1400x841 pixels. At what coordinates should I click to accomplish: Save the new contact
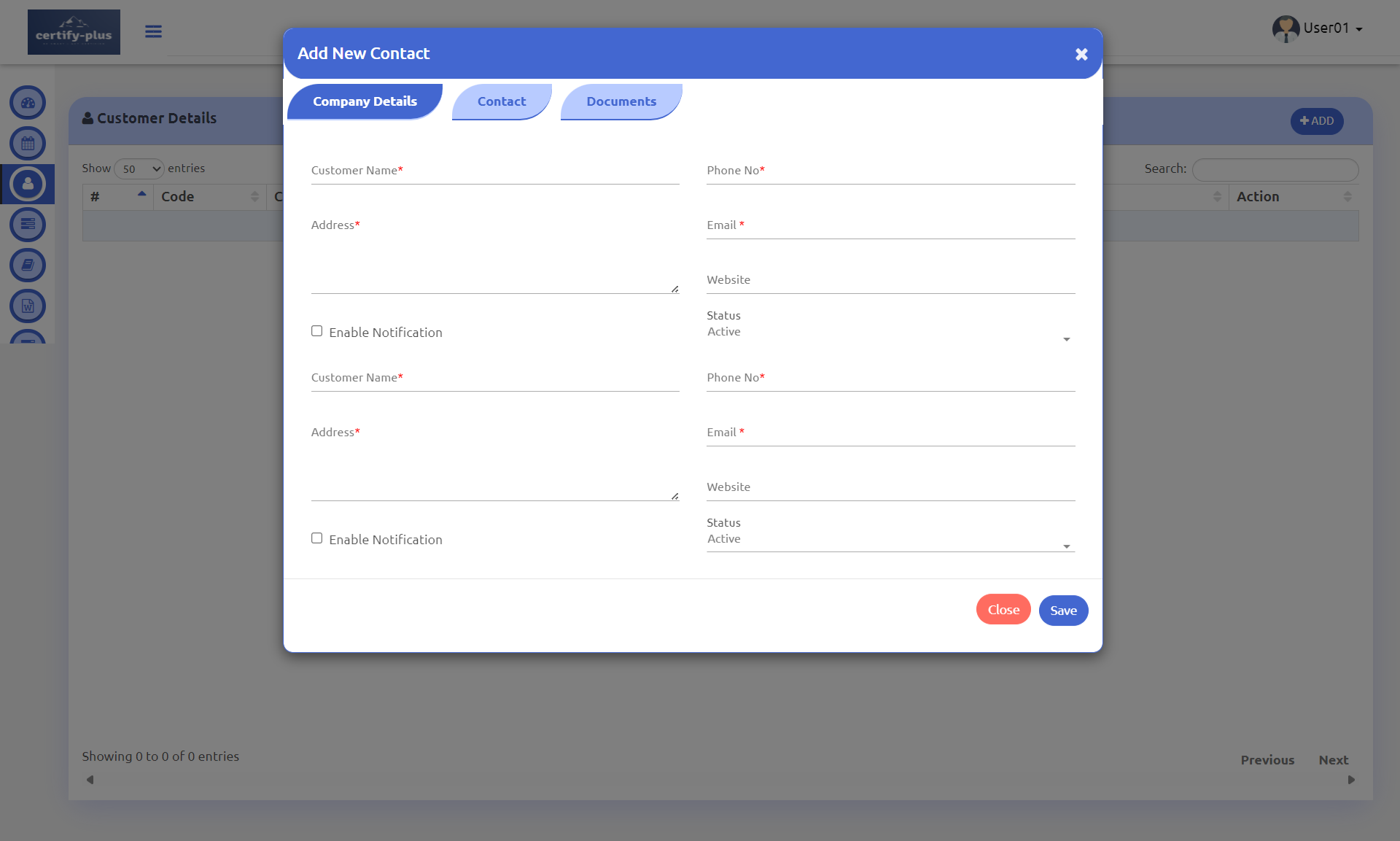(1062, 610)
